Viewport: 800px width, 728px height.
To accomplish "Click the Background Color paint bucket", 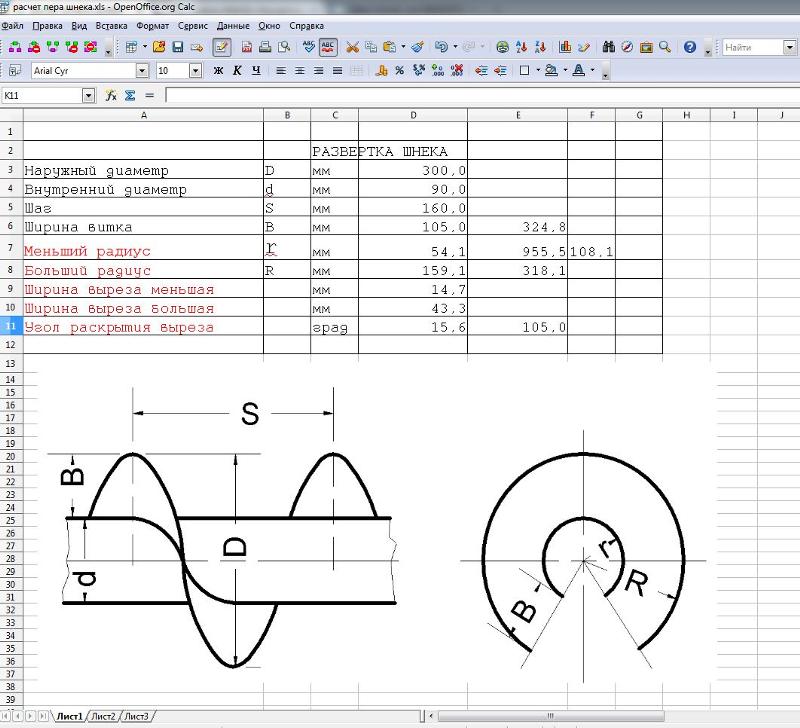I will tap(551, 70).
